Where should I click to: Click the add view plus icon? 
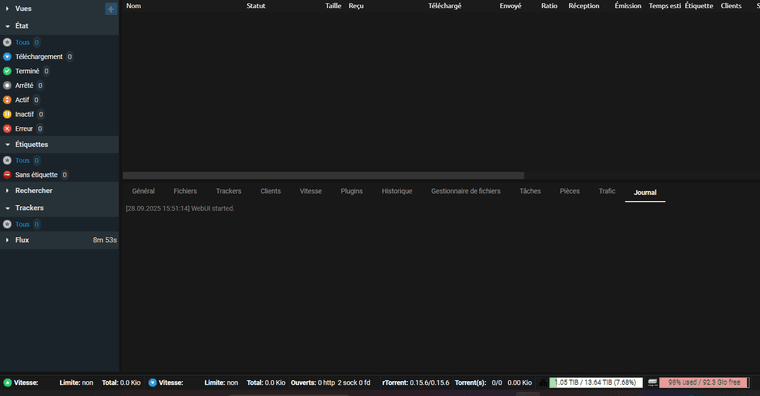pos(111,9)
